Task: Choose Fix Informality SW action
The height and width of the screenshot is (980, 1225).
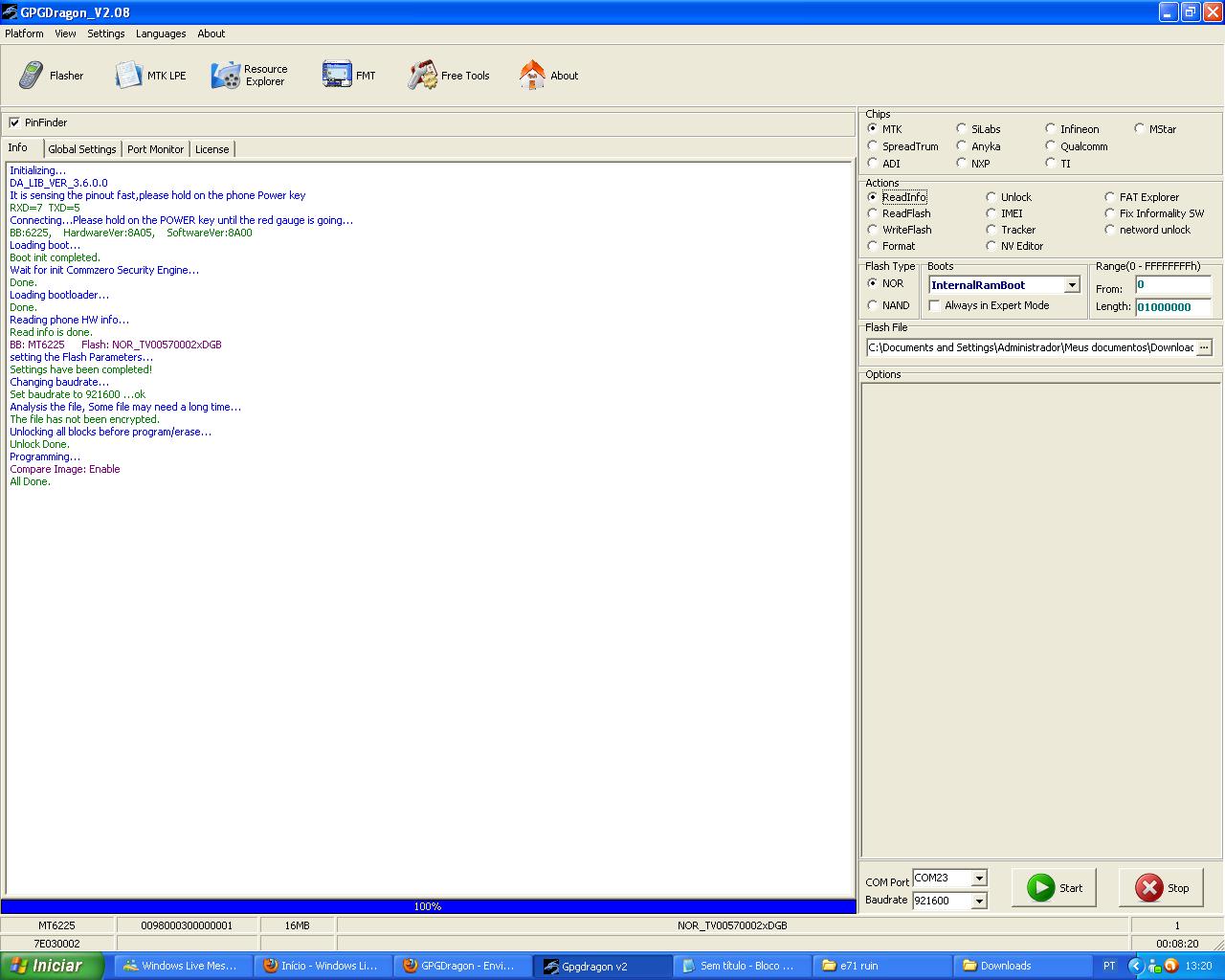Action: (x=1109, y=212)
